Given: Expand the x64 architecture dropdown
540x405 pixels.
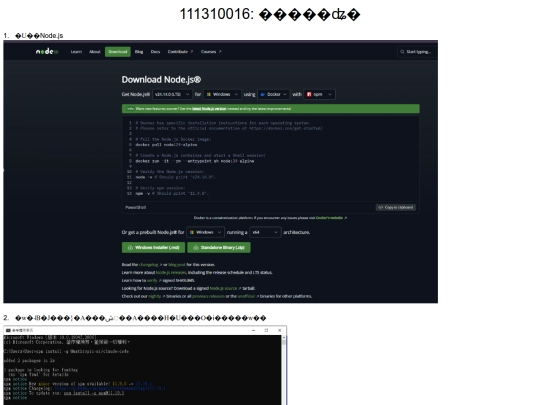Looking at the screenshot, I should [265, 232].
